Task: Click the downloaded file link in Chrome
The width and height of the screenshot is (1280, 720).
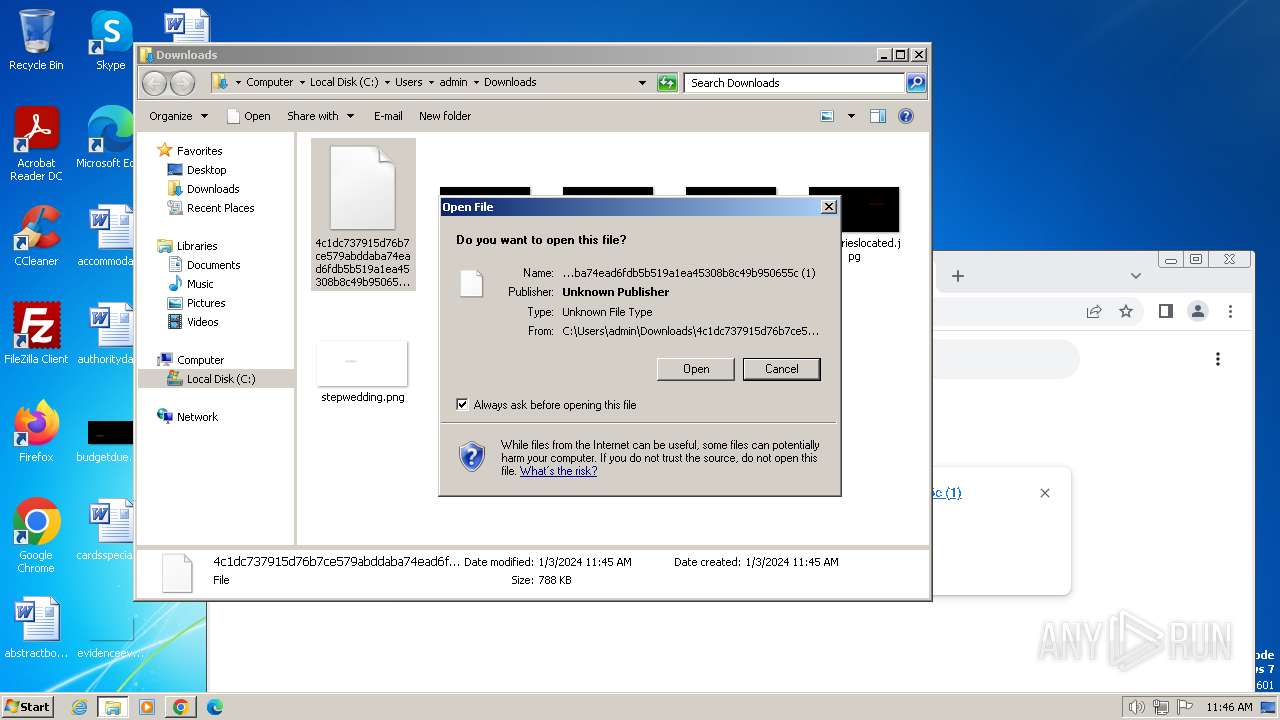Action: point(946,493)
